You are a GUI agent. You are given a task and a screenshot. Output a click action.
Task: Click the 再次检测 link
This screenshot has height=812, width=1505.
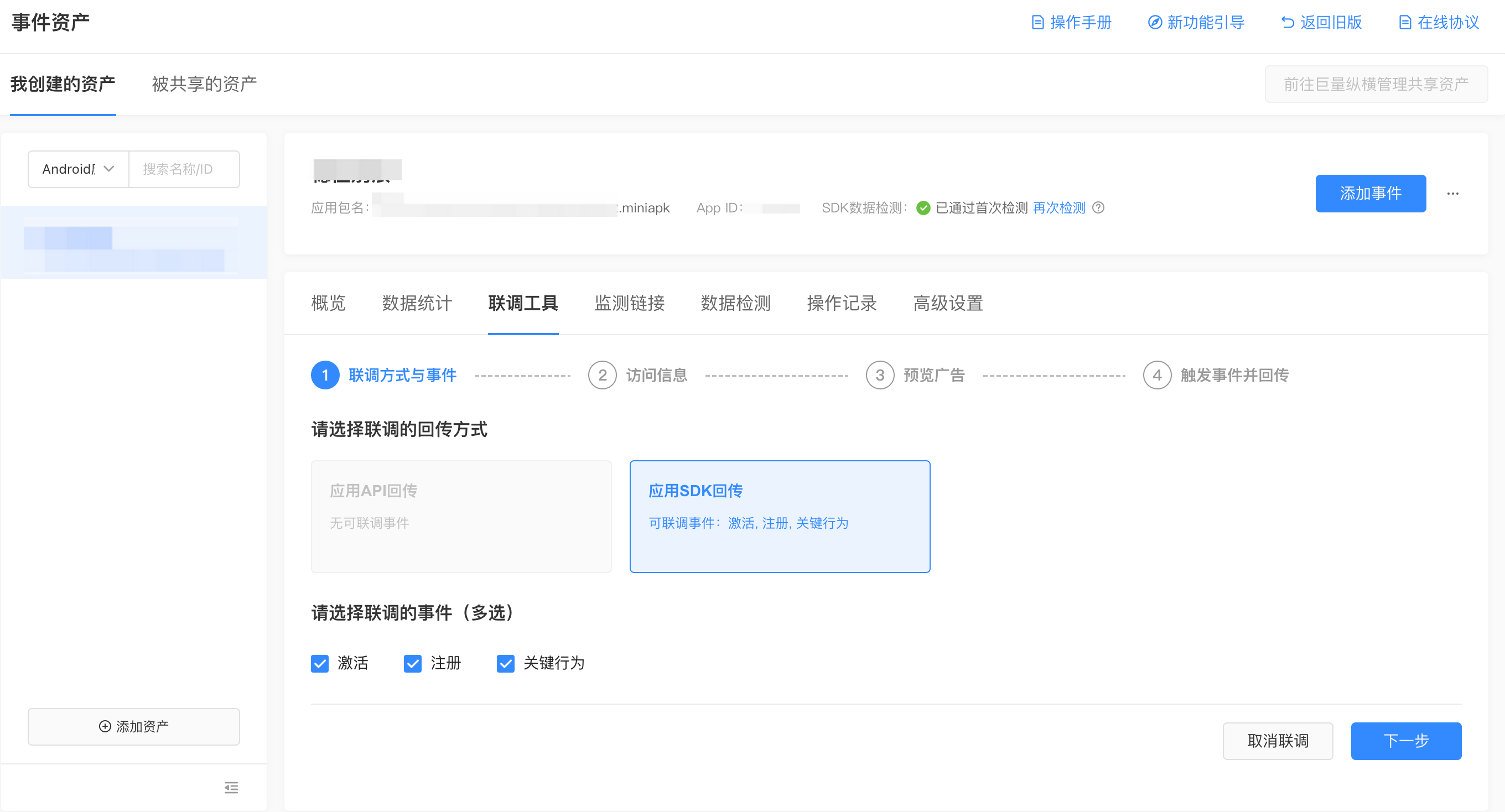(x=1058, y=208)
